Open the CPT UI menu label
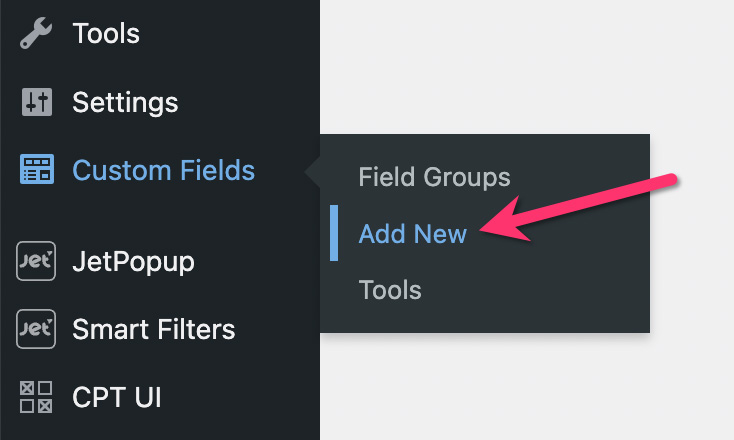 pyautogui.click(x=117, y=397)
